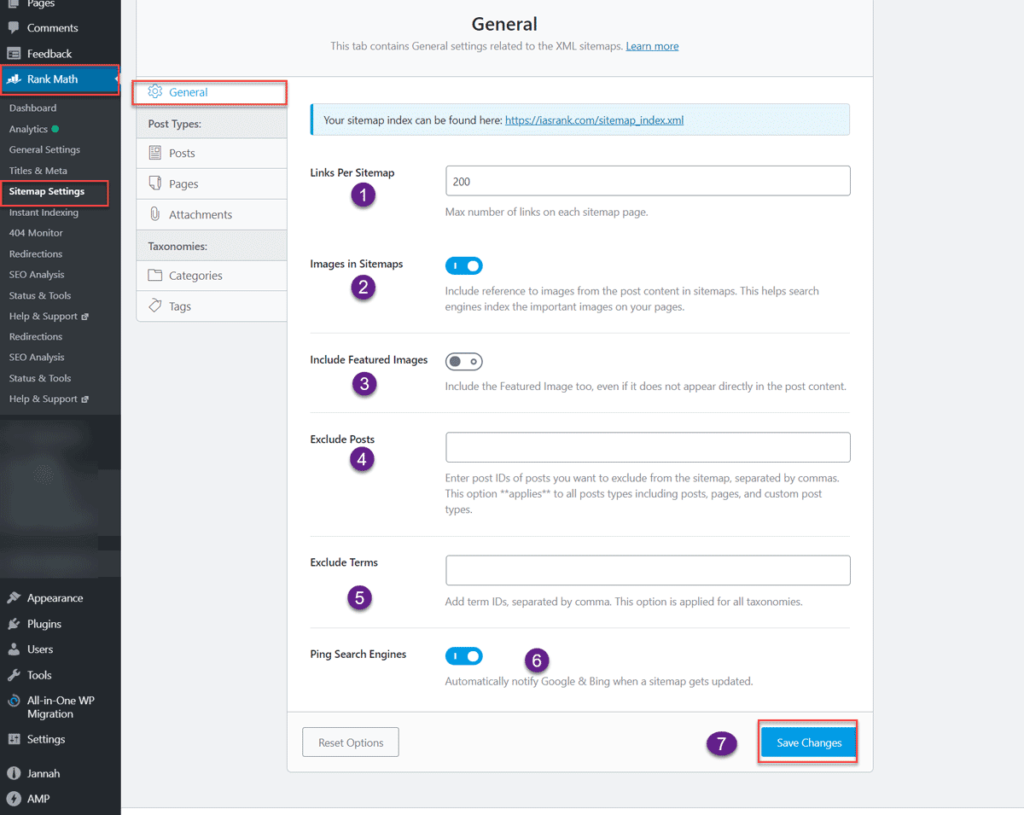Click the Links Per Sitemap field
1024x815 pixels.
[x=648, y=181]
